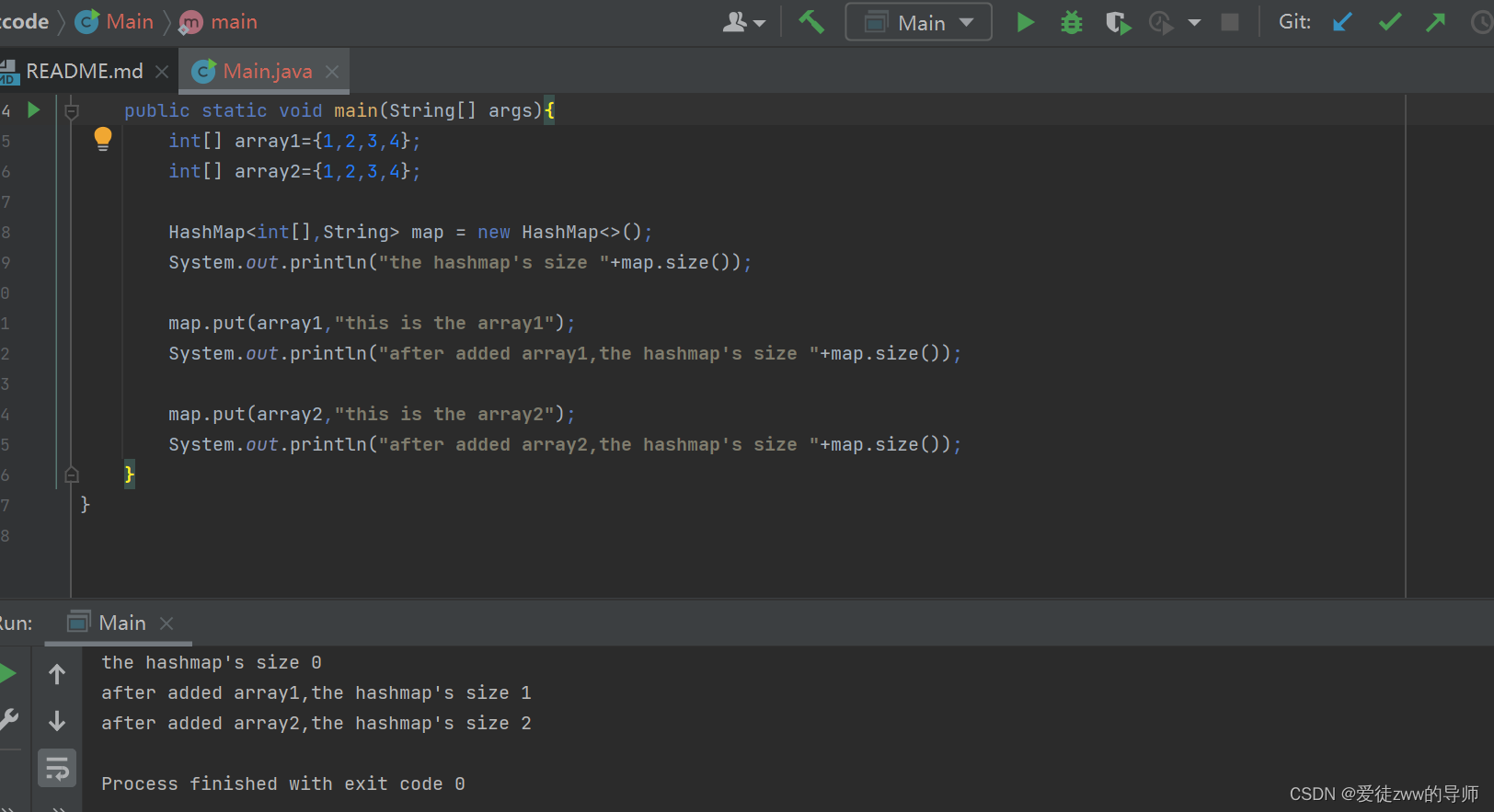Screen dimensions: 1494x812
Task: Click the gutter run arrow beside main
Action: coord(34,110)
